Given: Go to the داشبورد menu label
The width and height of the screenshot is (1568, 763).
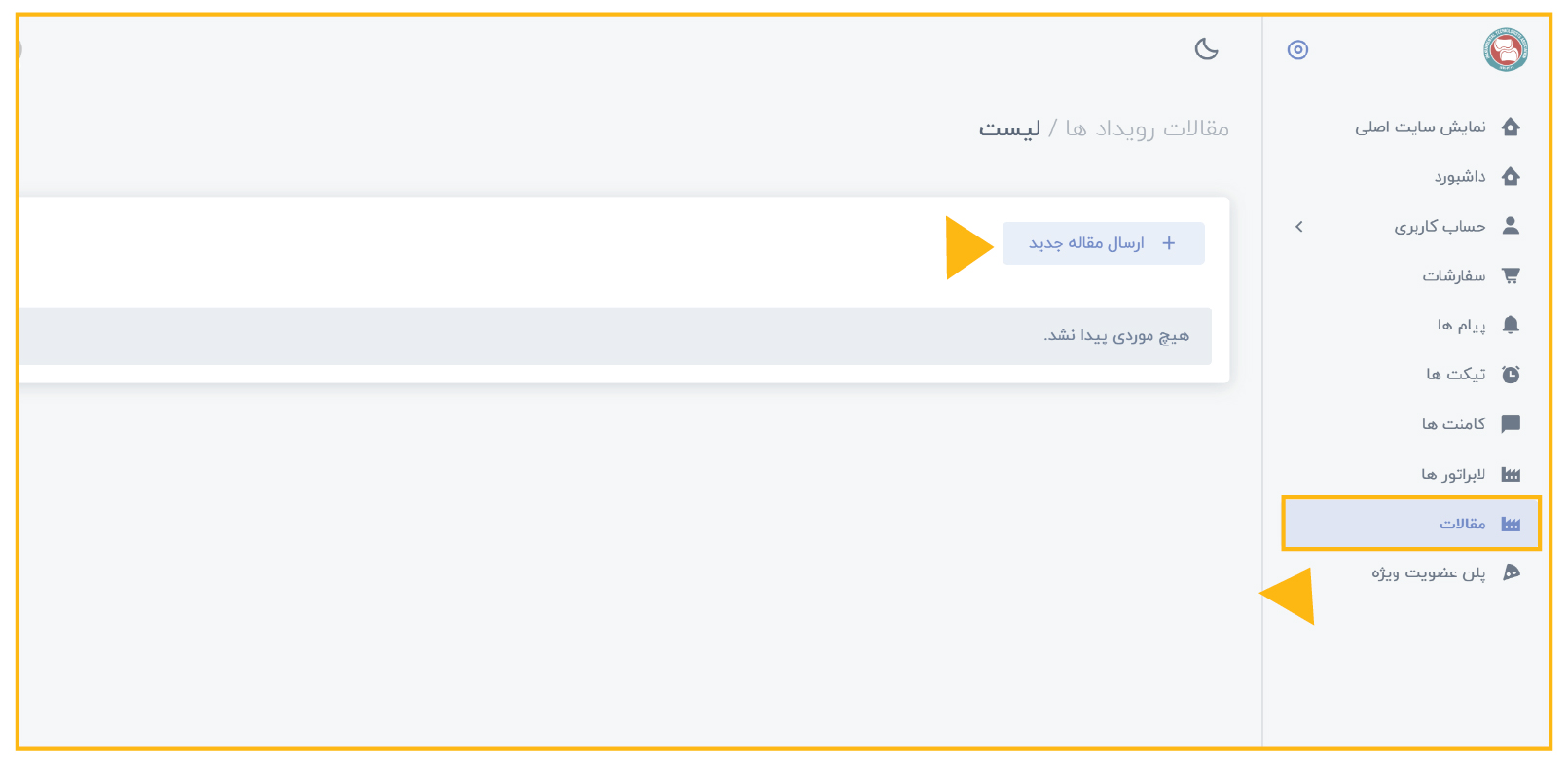Looking at the screenshot, I should [1460, 177].
